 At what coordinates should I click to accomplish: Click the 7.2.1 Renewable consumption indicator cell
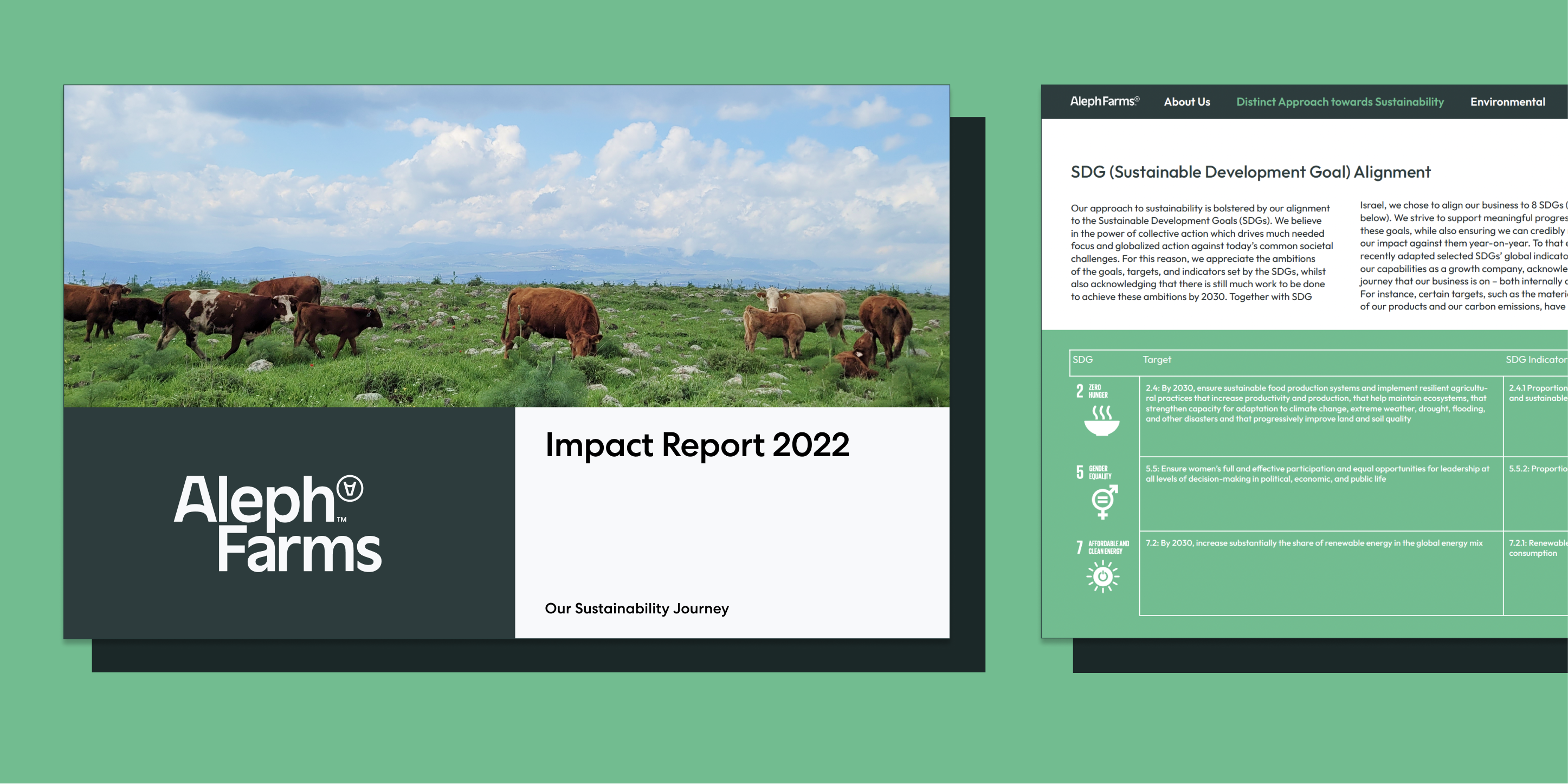[x=1535, y=573]
